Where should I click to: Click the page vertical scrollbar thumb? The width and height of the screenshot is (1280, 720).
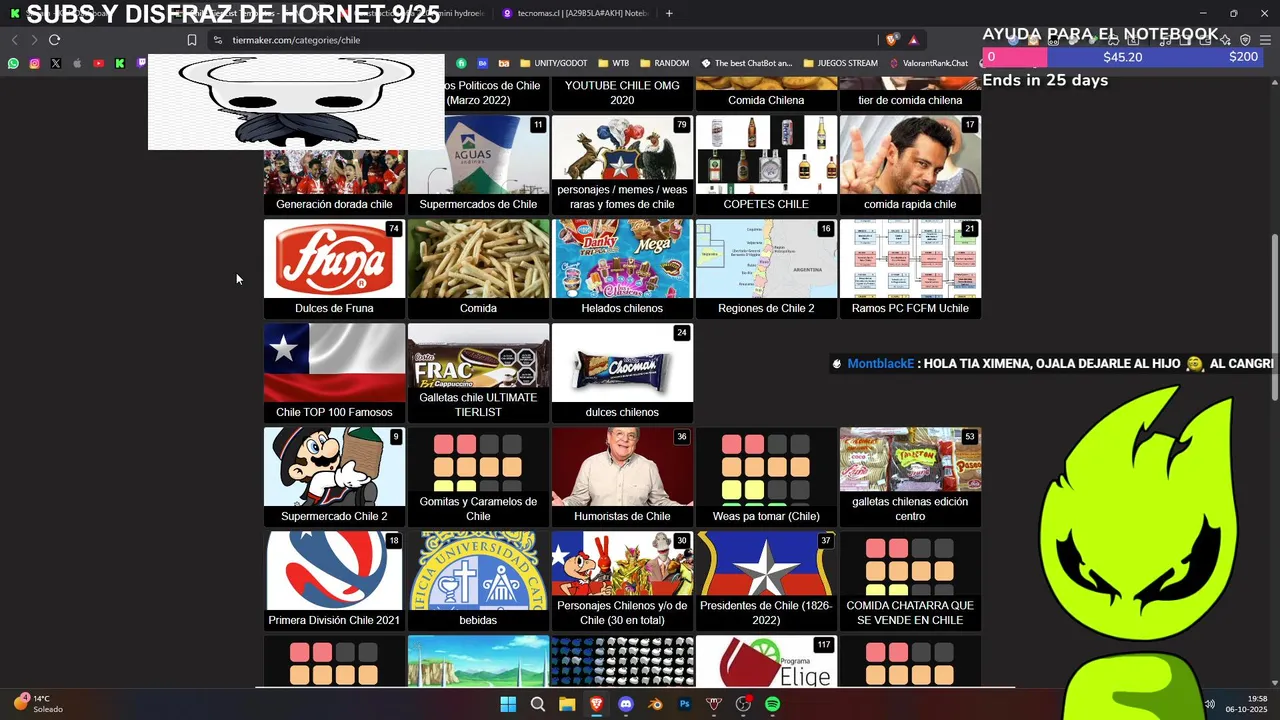(1274, 318)
